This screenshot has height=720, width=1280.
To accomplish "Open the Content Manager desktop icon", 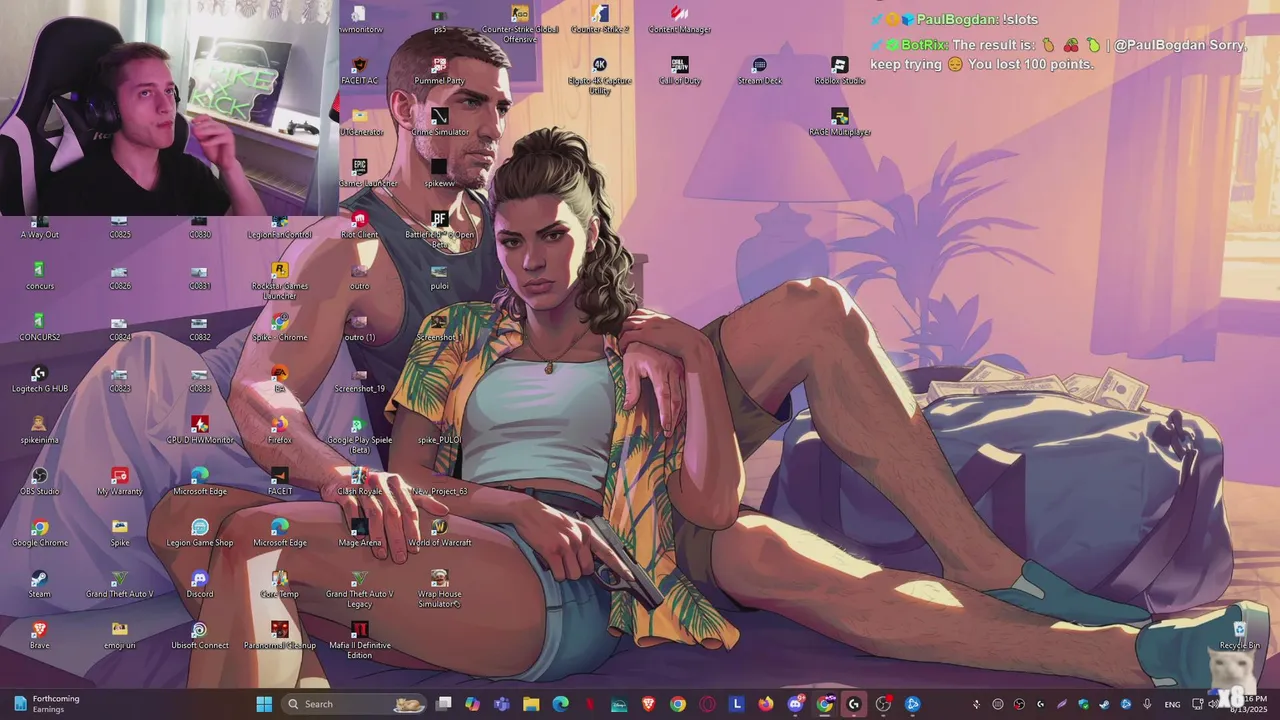I will [680, 19].
